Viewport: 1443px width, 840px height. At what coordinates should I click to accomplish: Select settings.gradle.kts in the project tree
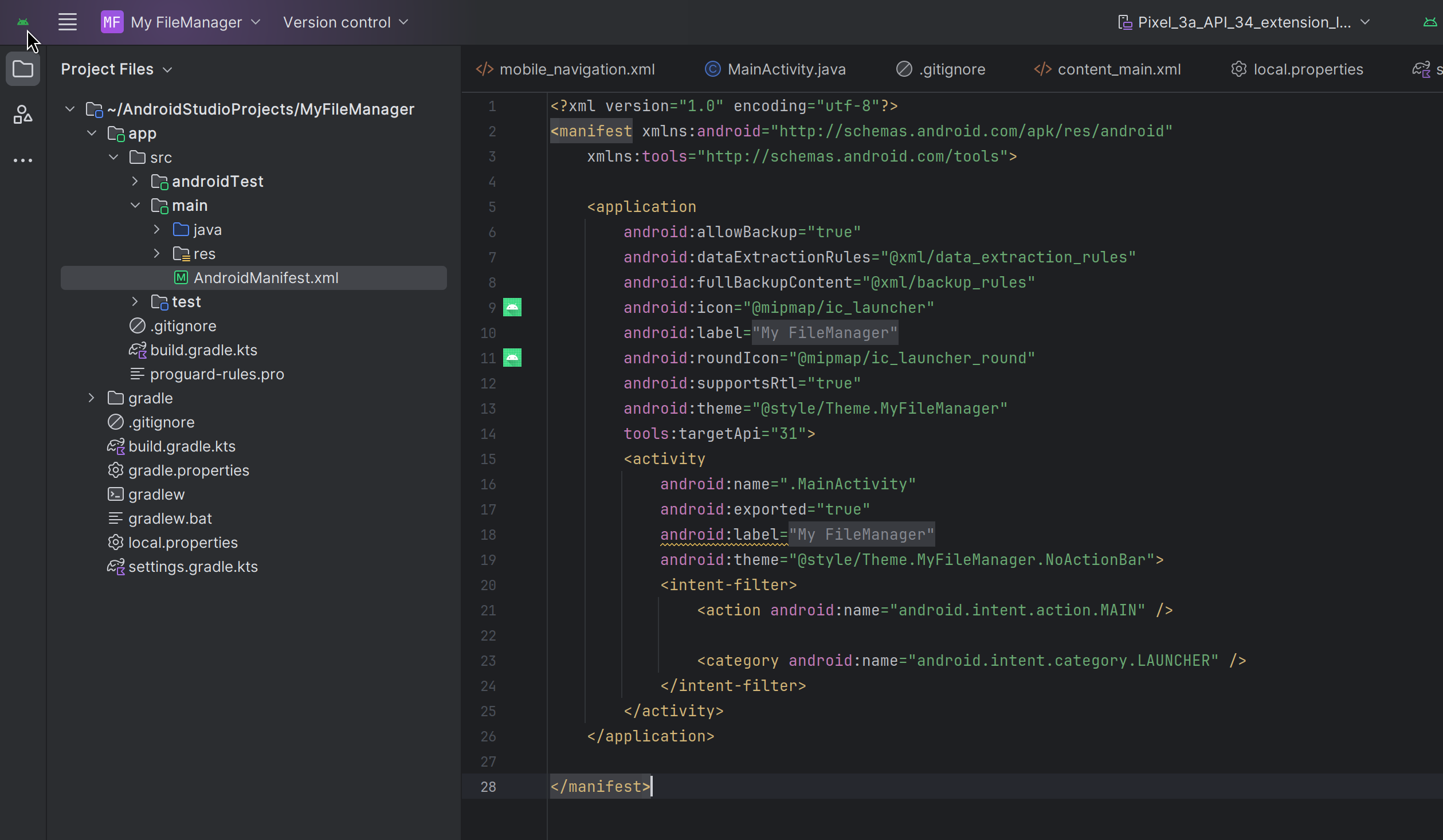[x=193, y=567]
